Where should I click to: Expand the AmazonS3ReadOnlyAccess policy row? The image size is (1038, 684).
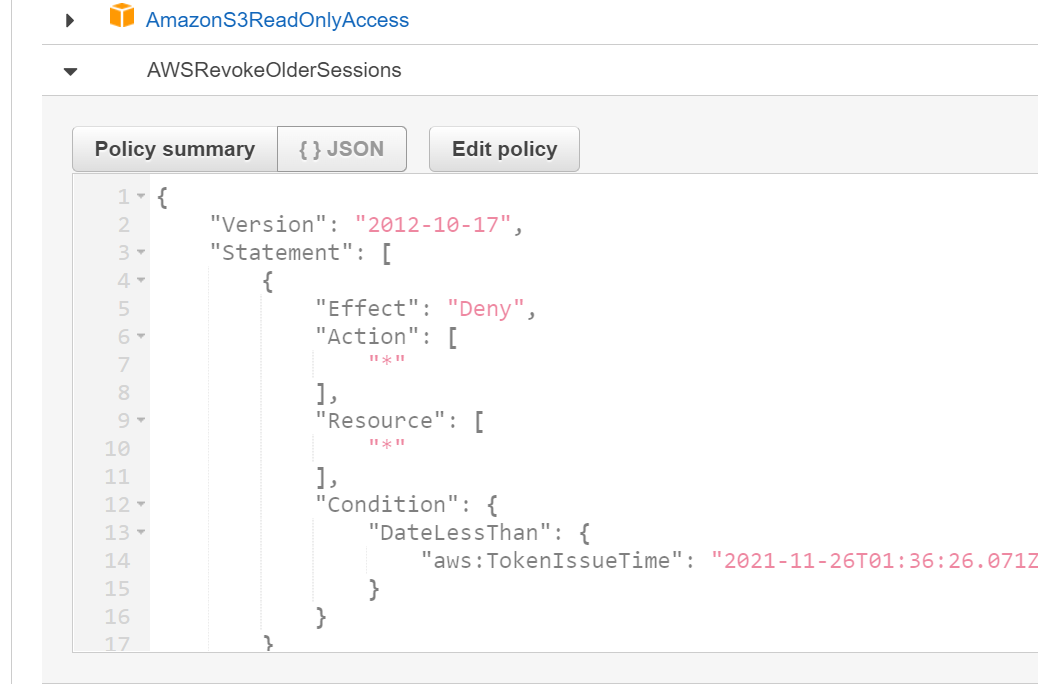[70, 21]
